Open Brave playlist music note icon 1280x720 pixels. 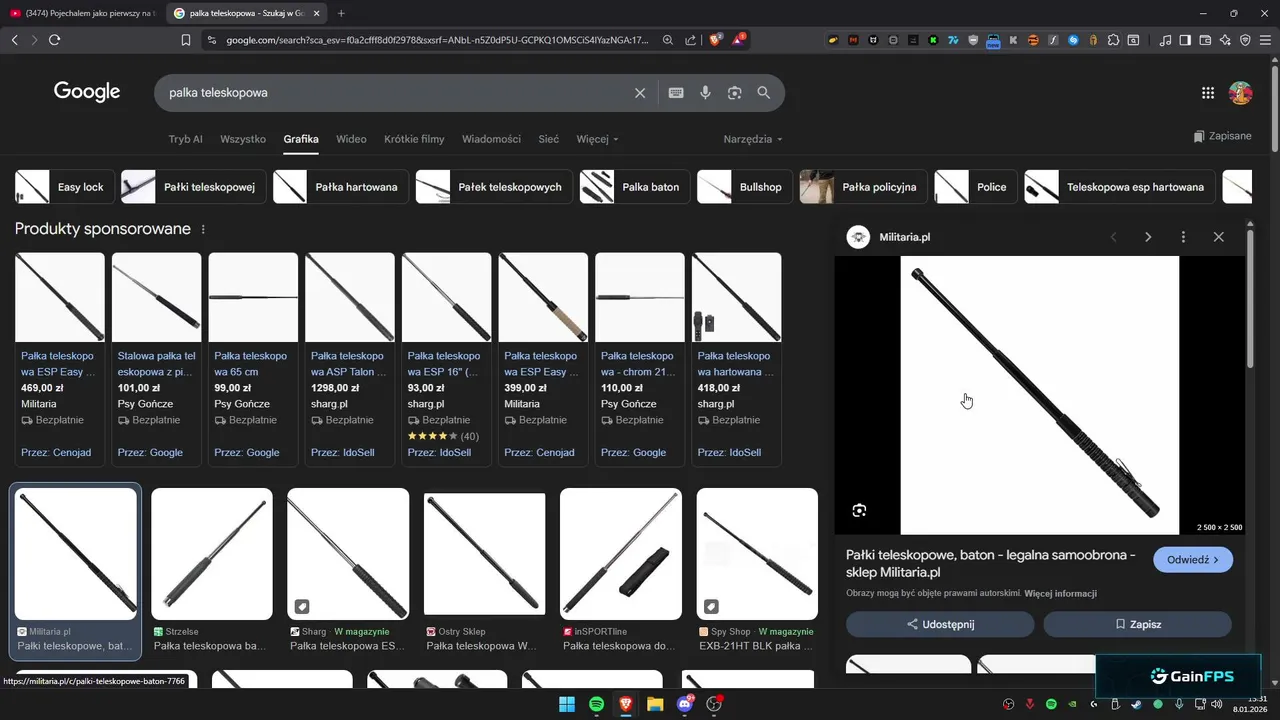[1166, 40]
